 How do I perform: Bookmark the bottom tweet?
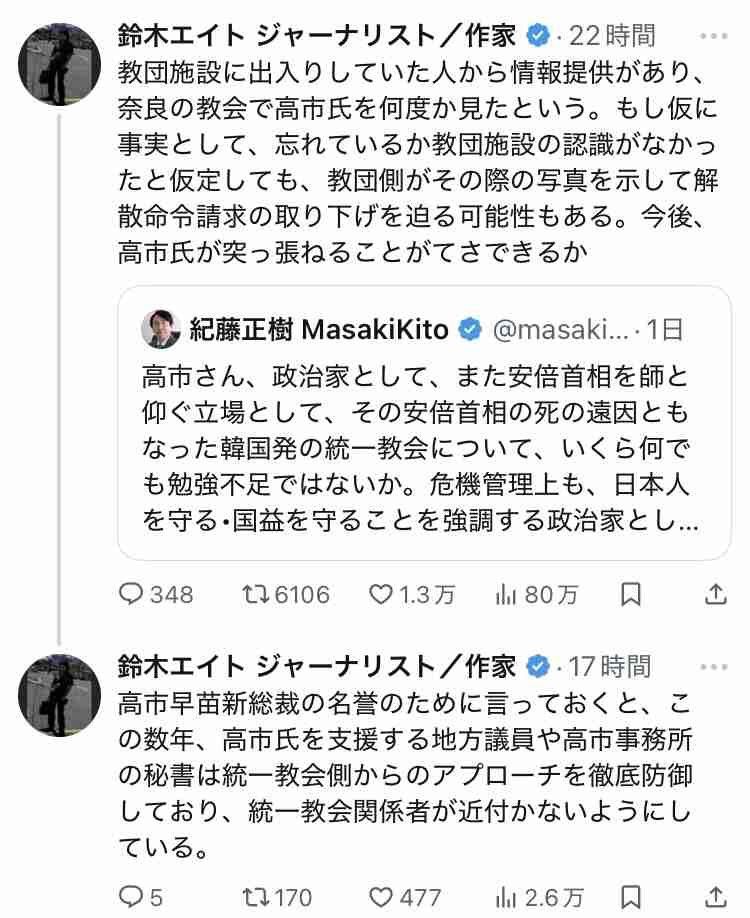(x=633, y=896)
